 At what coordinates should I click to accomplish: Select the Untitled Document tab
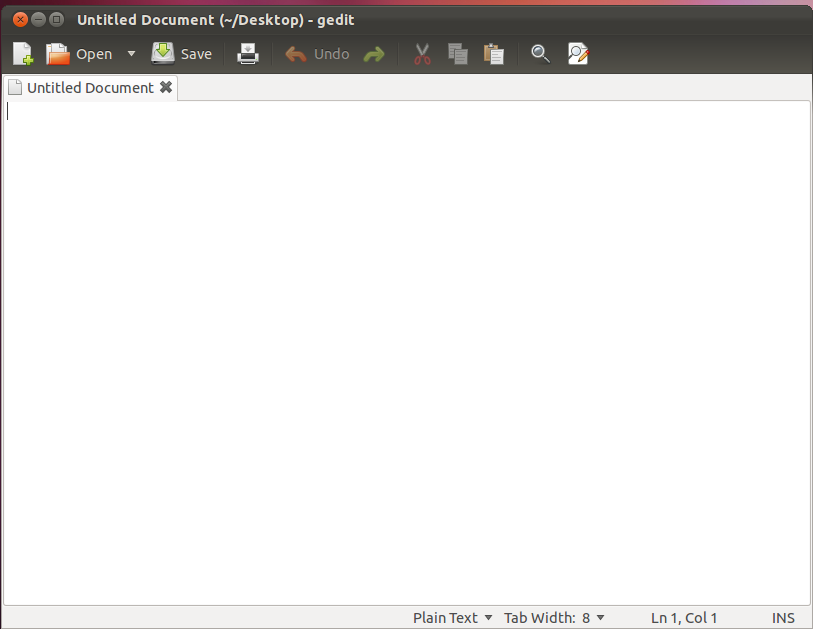[x=90, y=88]
